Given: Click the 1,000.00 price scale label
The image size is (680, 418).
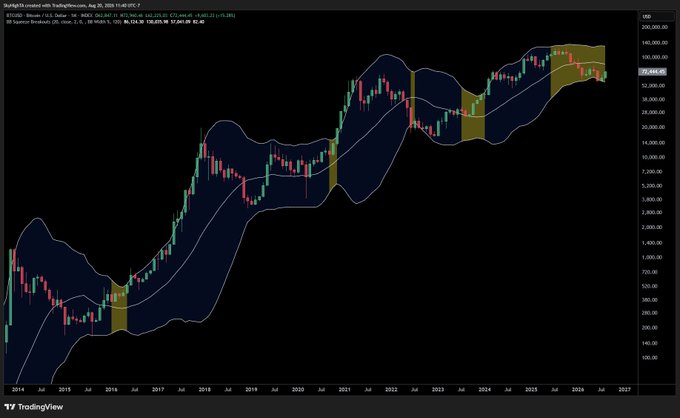Looking at the screenshot, I should (653, 258).
